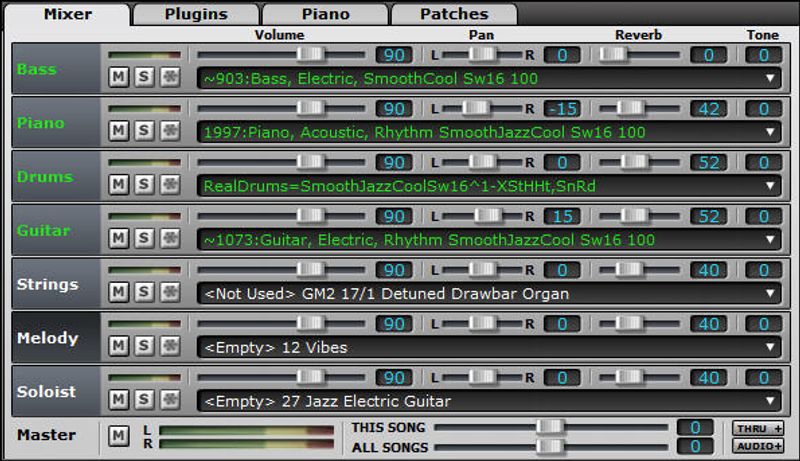The width and height of the screenshot is (800, 461).
Task: Click the Piano reverb value 42
Action: (x=709, y=109)
